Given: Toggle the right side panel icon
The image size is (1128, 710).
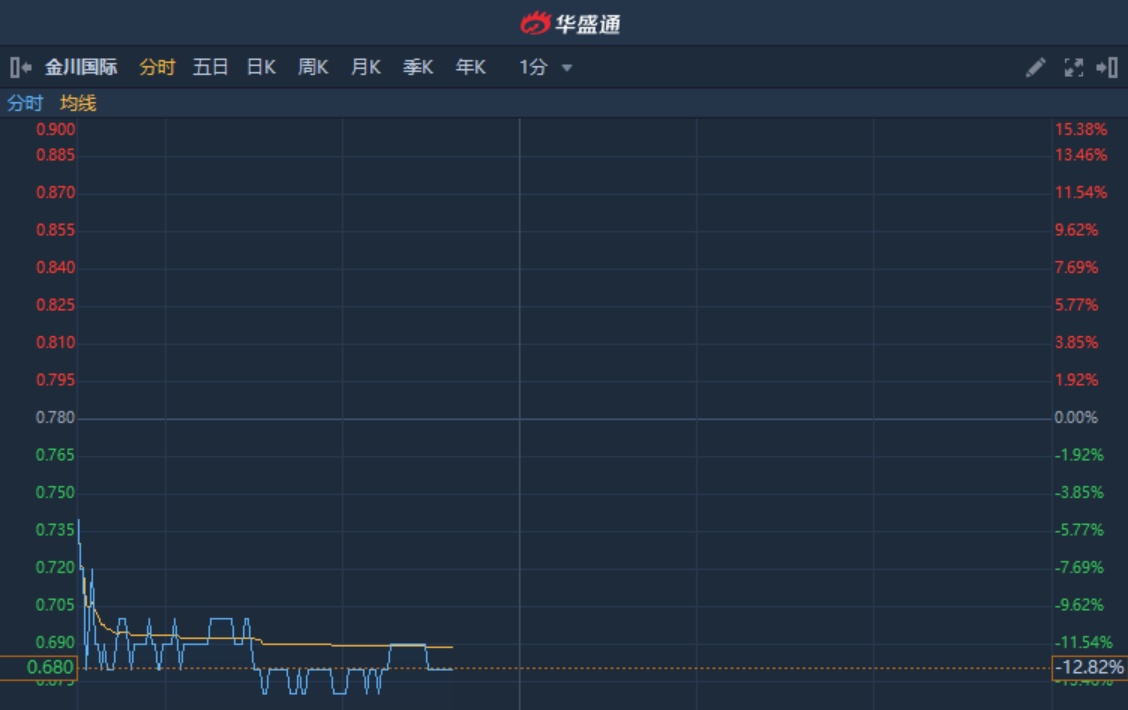Looking at the screenshot, I should pyautogui.click(x=1106, y=68).
